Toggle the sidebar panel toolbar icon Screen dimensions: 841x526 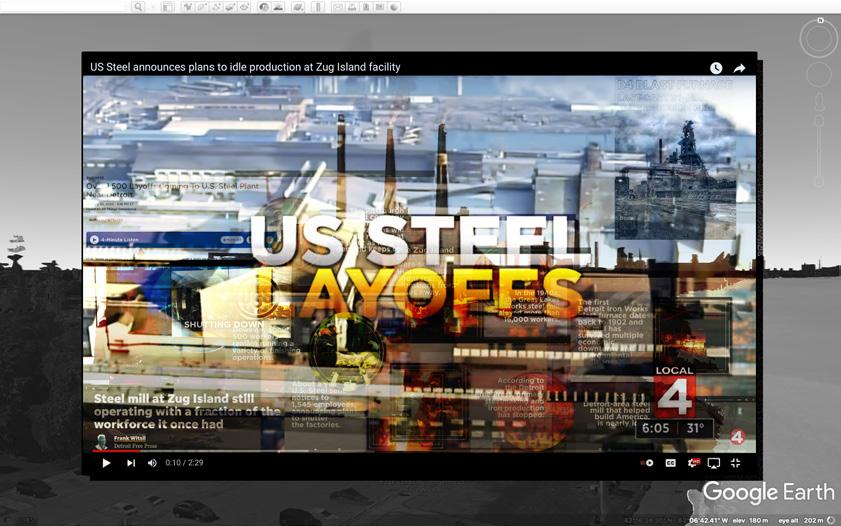point(167,7)
